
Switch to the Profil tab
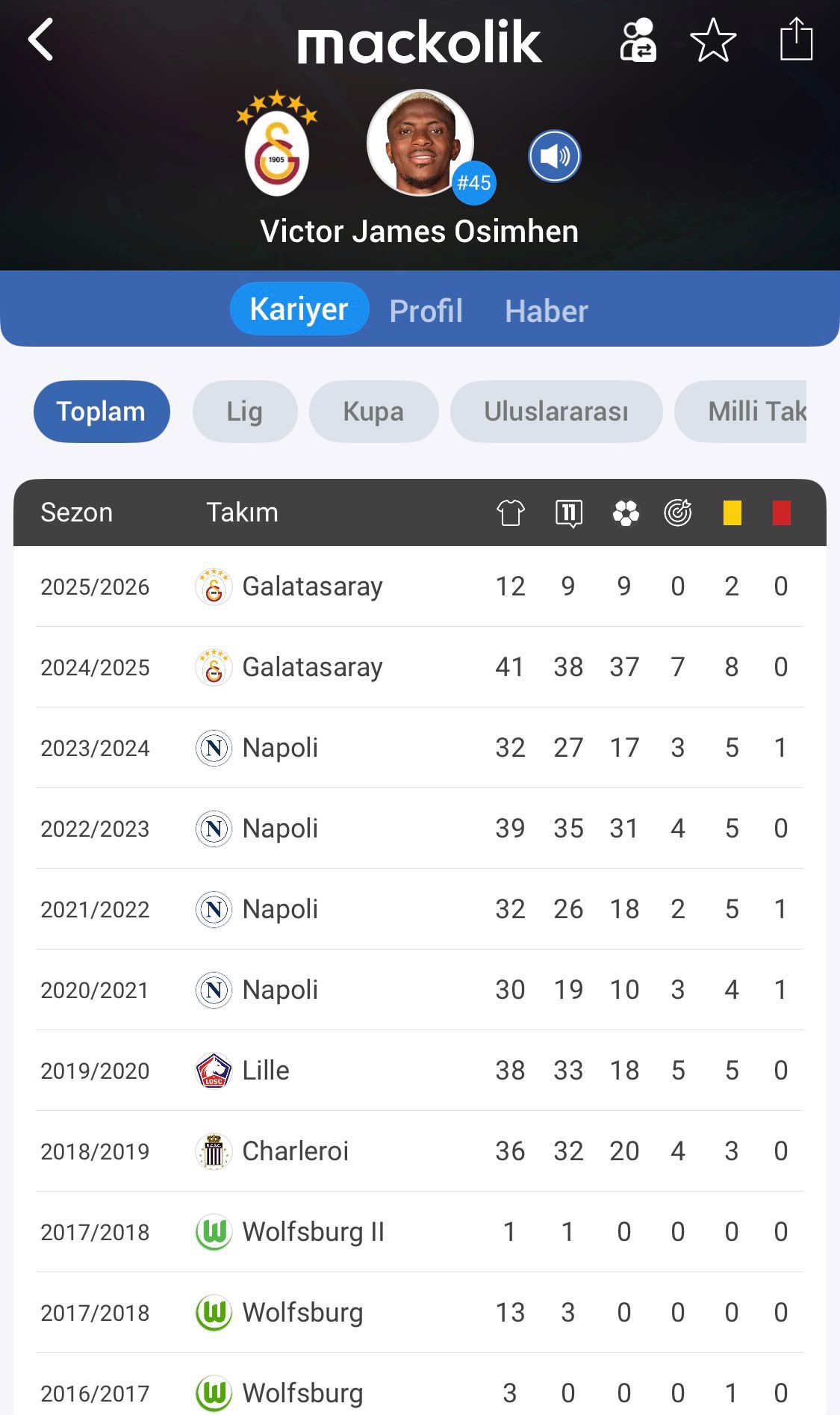[x=426, y=311]
